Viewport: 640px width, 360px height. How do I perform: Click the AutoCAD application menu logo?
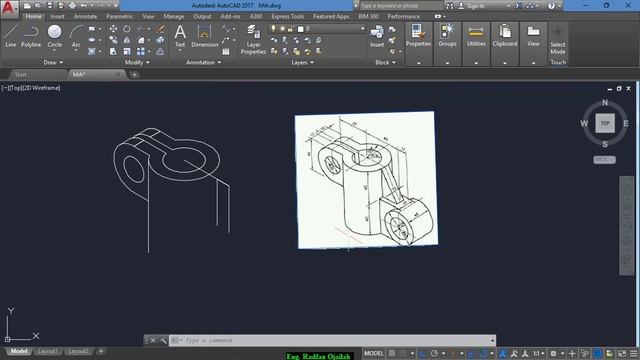point(9,9)
